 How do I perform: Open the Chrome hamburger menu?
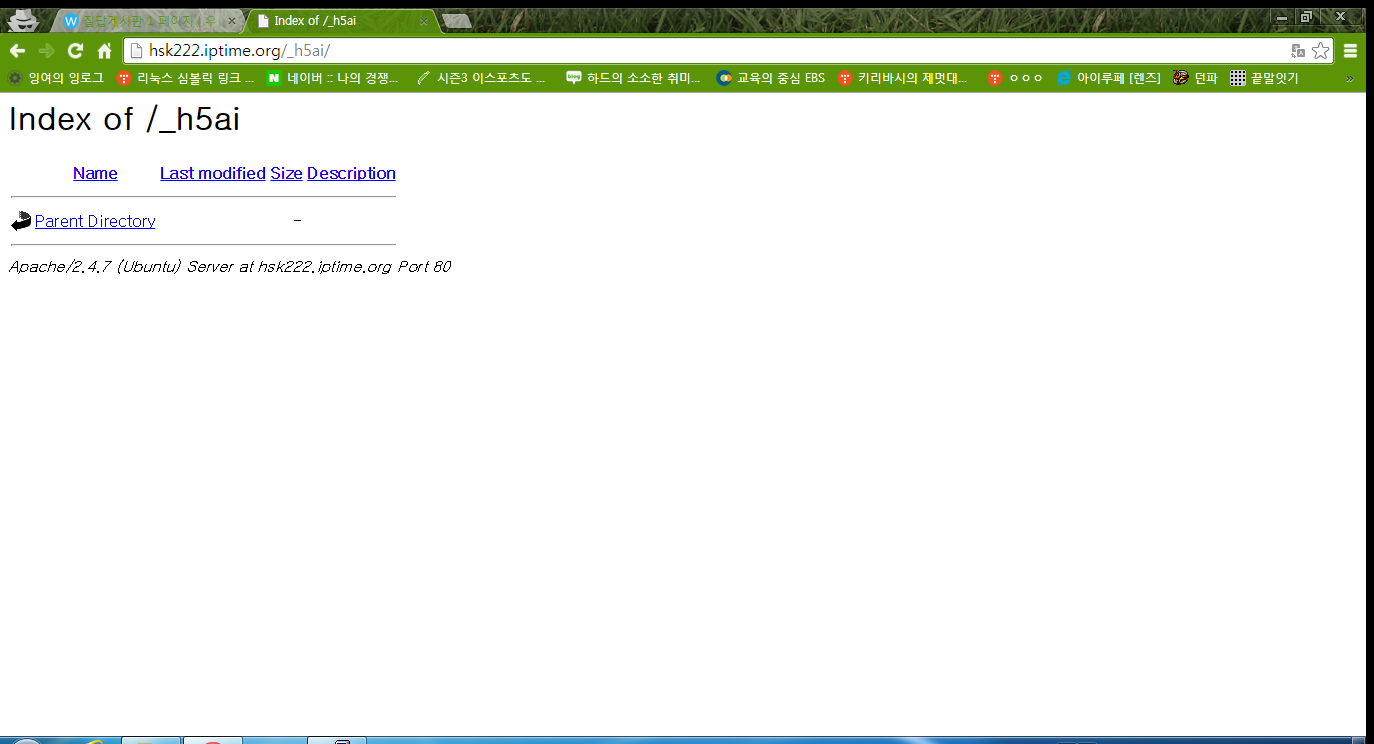click(x=1350, y=51)
